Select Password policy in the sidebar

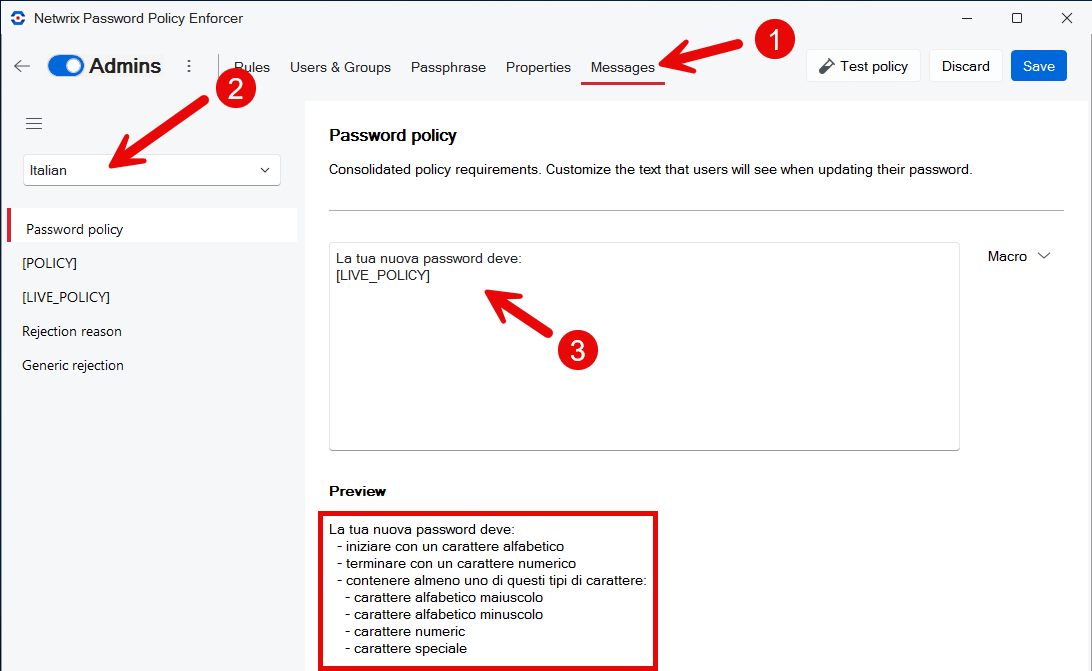click(75, 229)
